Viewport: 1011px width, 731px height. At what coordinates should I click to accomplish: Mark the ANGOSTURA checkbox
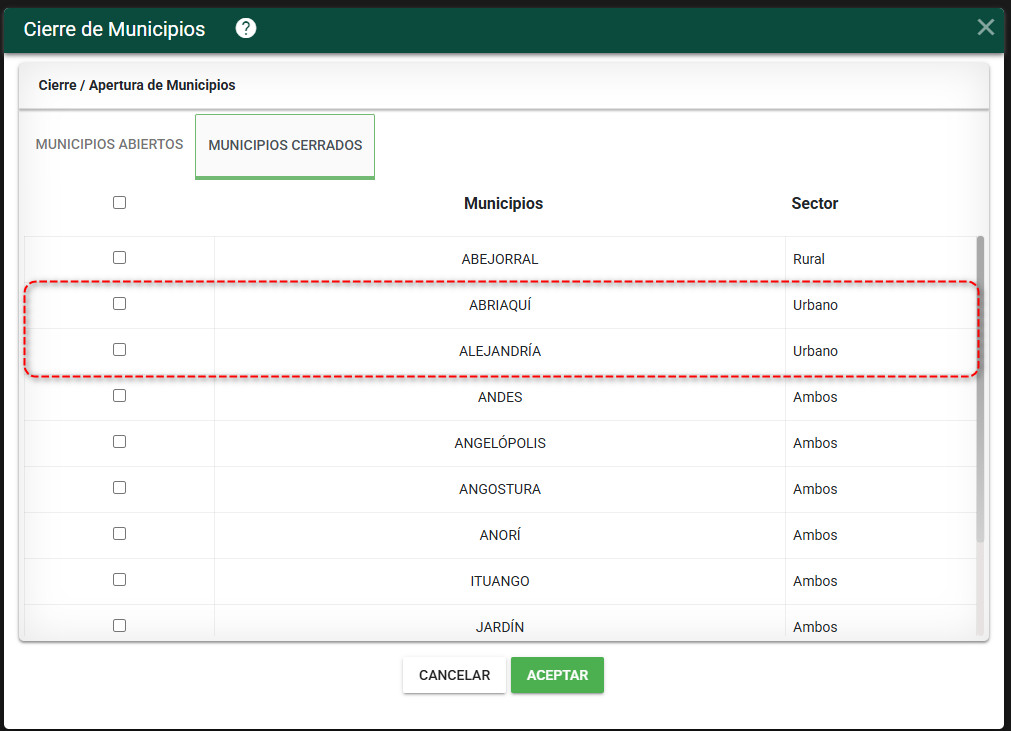[119, 488]
